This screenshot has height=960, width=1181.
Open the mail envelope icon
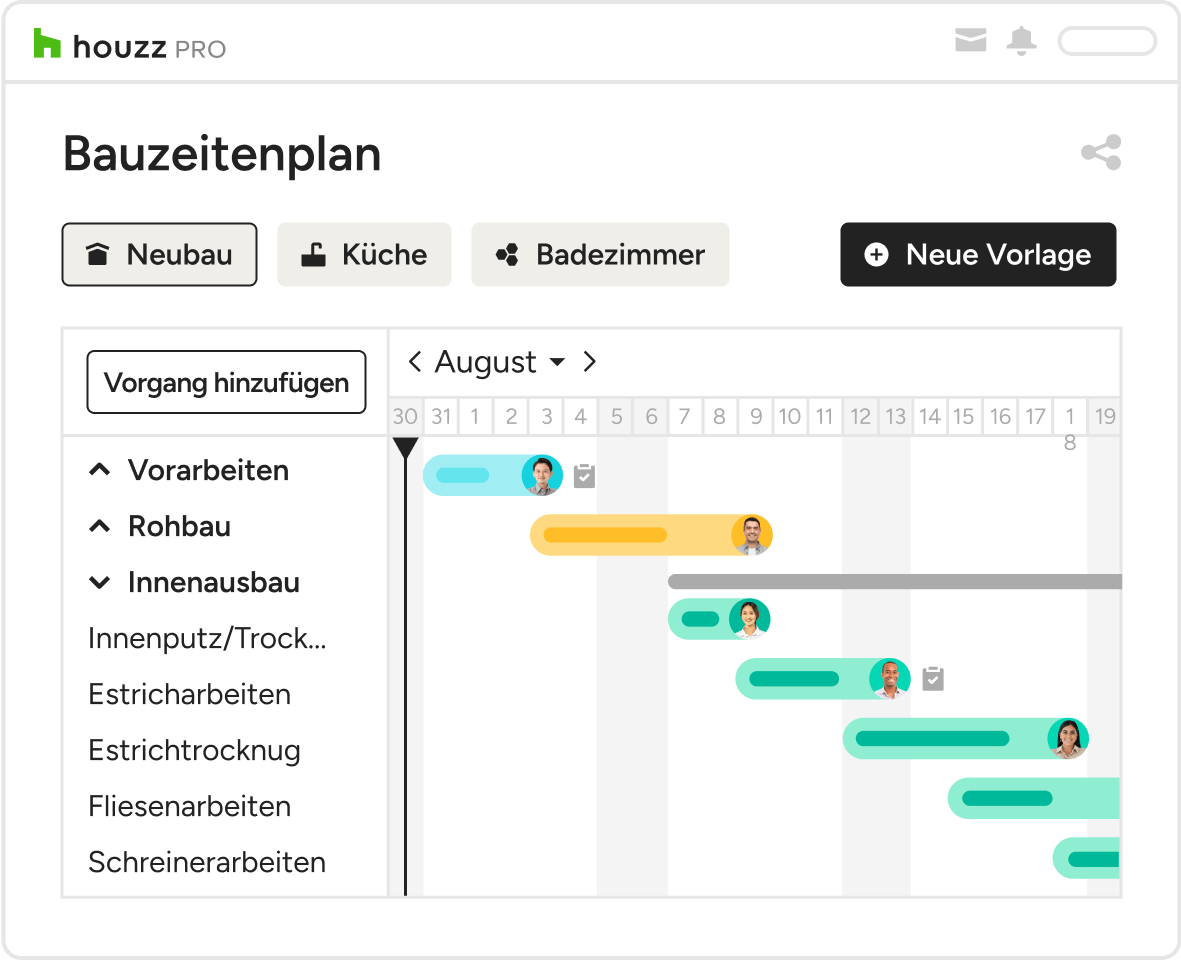click(x=971, y=40)
